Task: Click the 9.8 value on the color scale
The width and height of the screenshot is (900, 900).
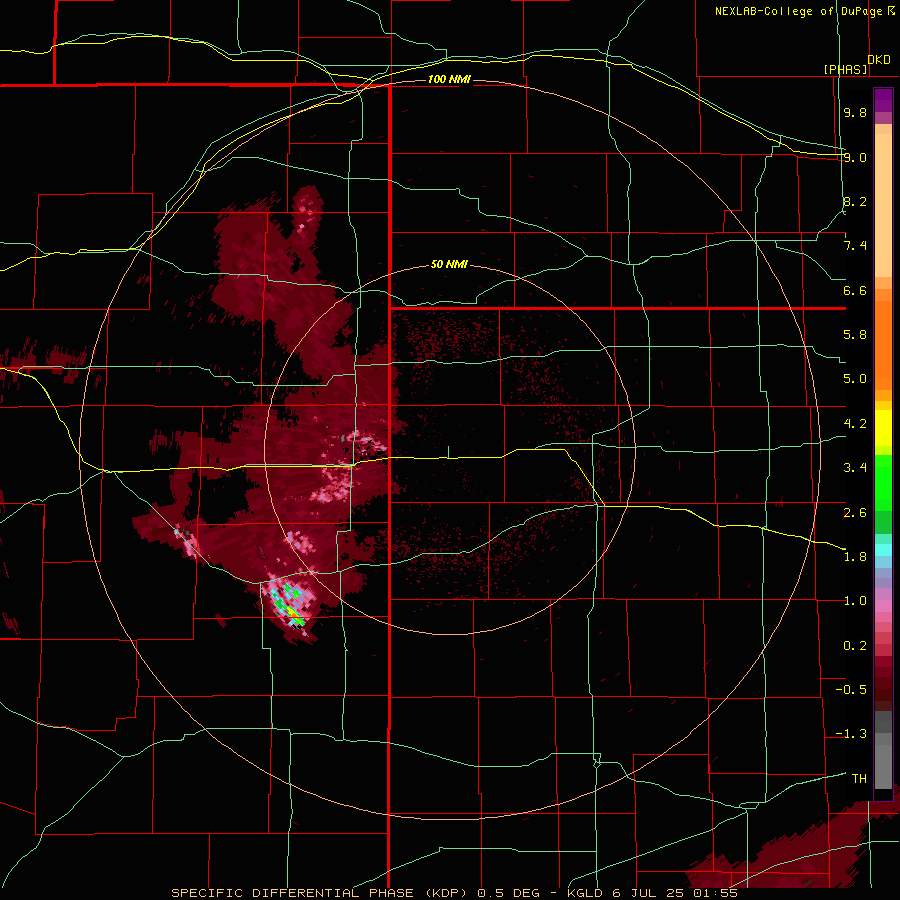Action: [x=855, y=112]
